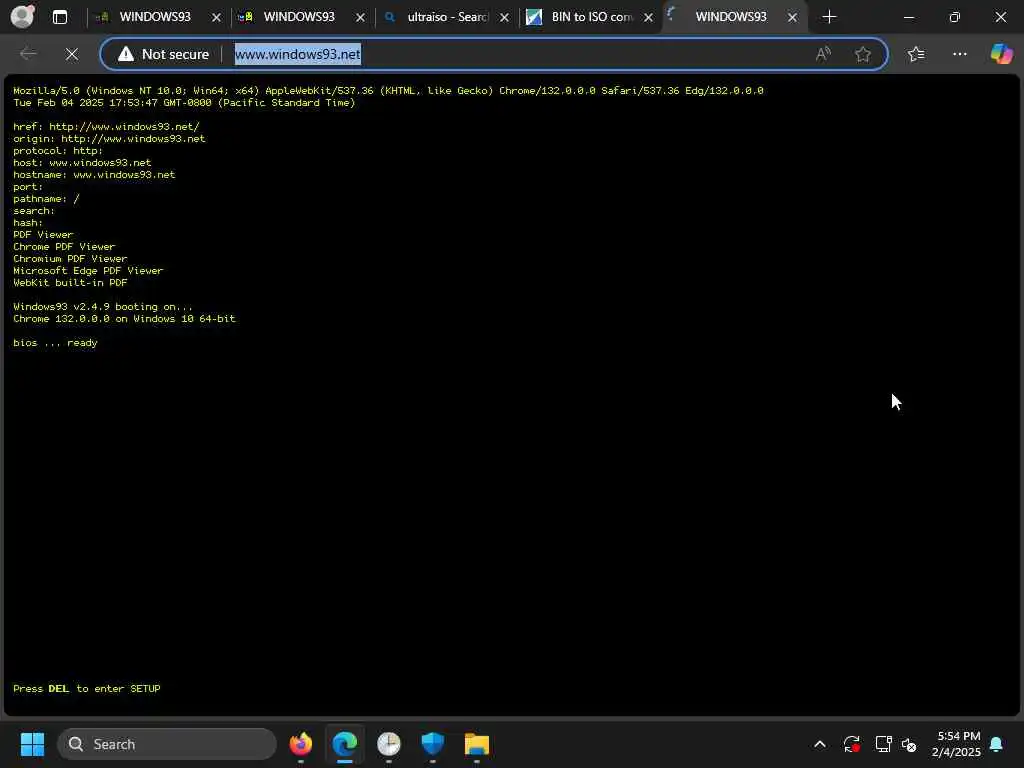Open the clock showing 5:54 PM
Image resolution: width=1024 pixels, height=768 pixels.
point(957,744)
